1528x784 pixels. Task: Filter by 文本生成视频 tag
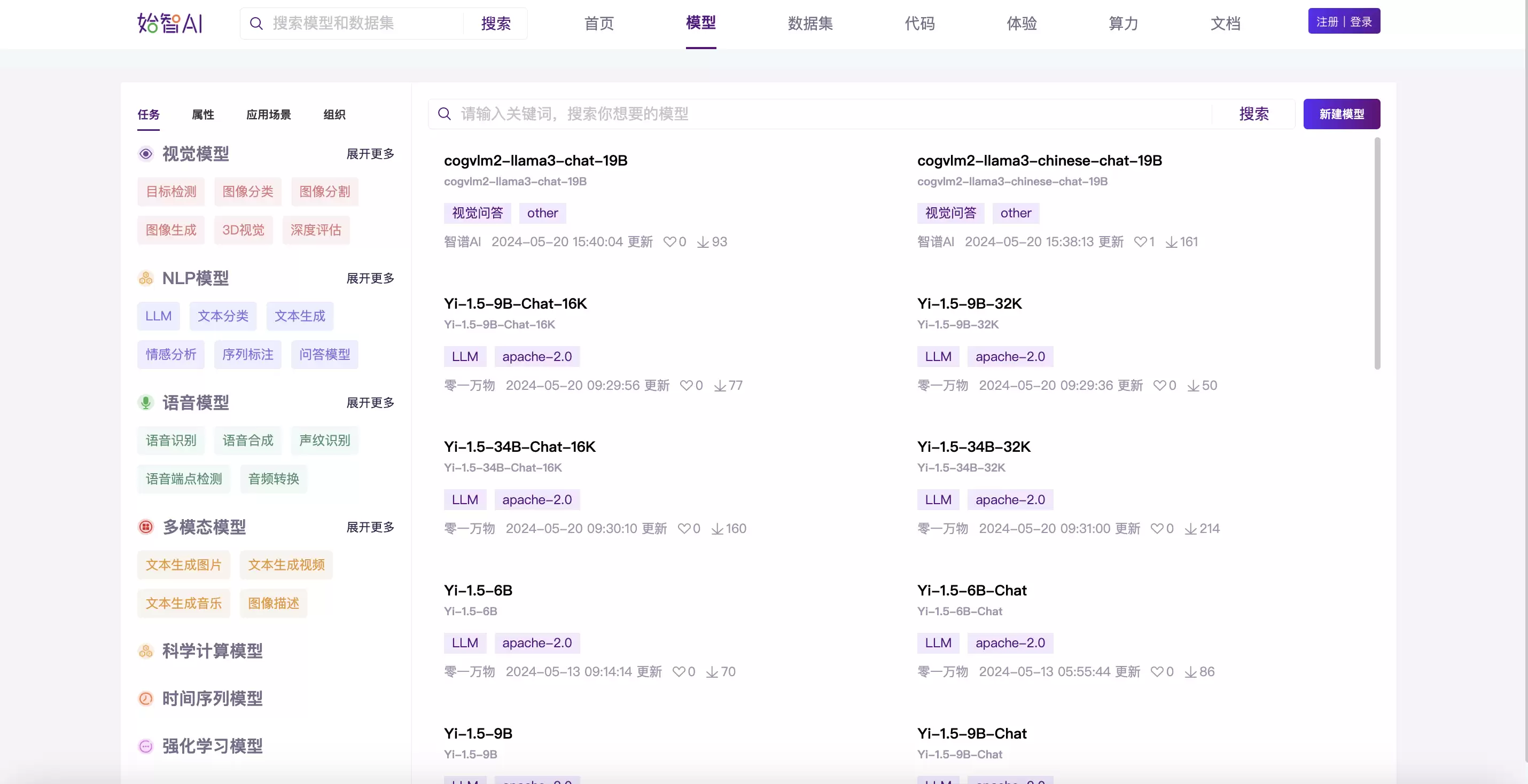click(286, 565)
